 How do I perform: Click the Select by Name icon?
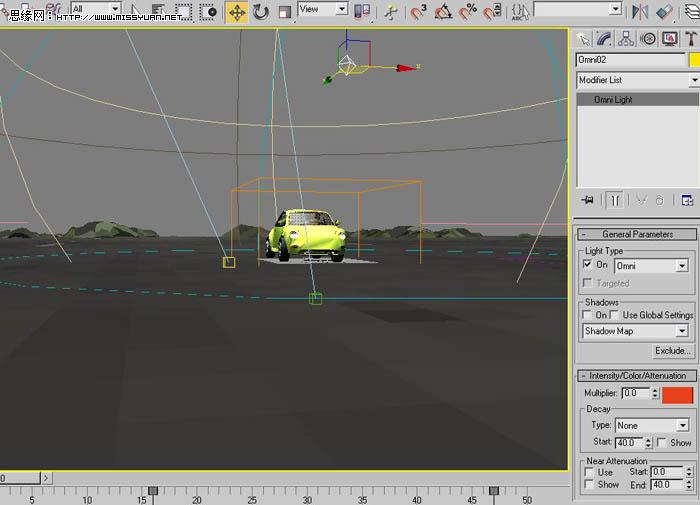pos(158,12)
